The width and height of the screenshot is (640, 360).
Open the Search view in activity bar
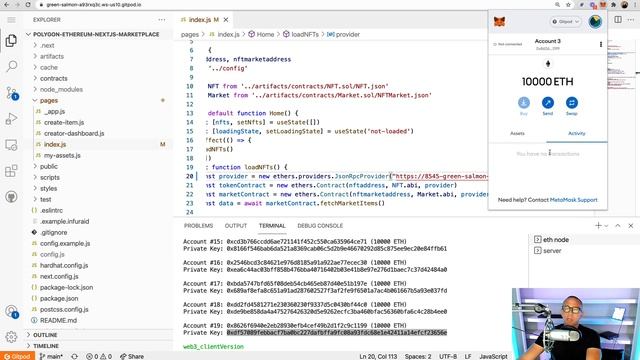click(11, 66)
